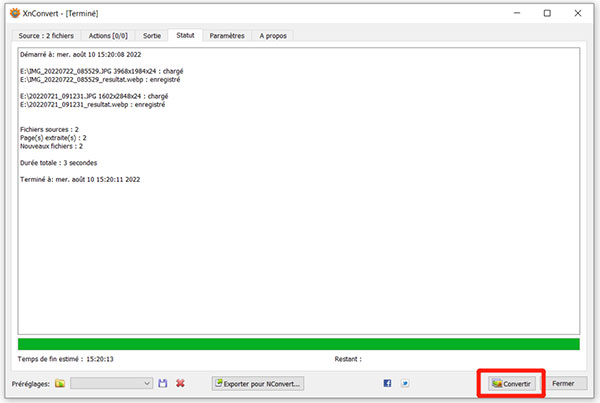600x403 pixels.
Task: Open the Paramètres tab
Action: coord(227,36)
